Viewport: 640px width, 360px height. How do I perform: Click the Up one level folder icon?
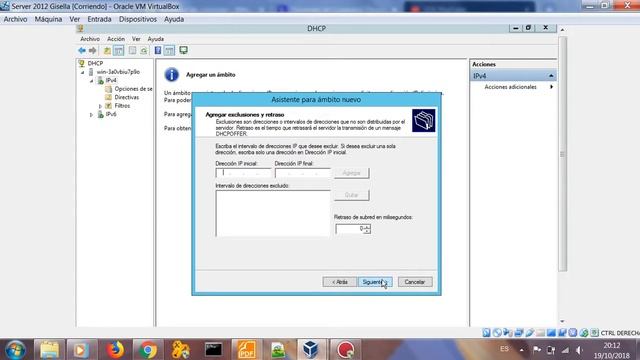coord(107,50)
